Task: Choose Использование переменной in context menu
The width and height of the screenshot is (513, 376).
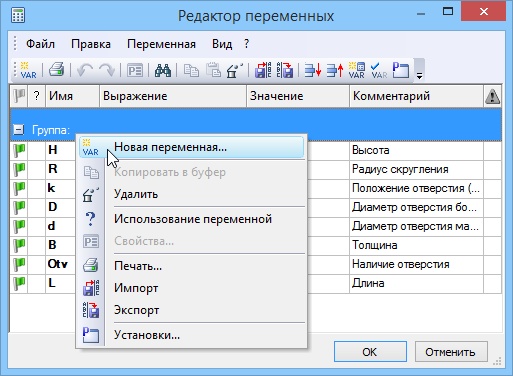Action: click(x=192, y=219)
